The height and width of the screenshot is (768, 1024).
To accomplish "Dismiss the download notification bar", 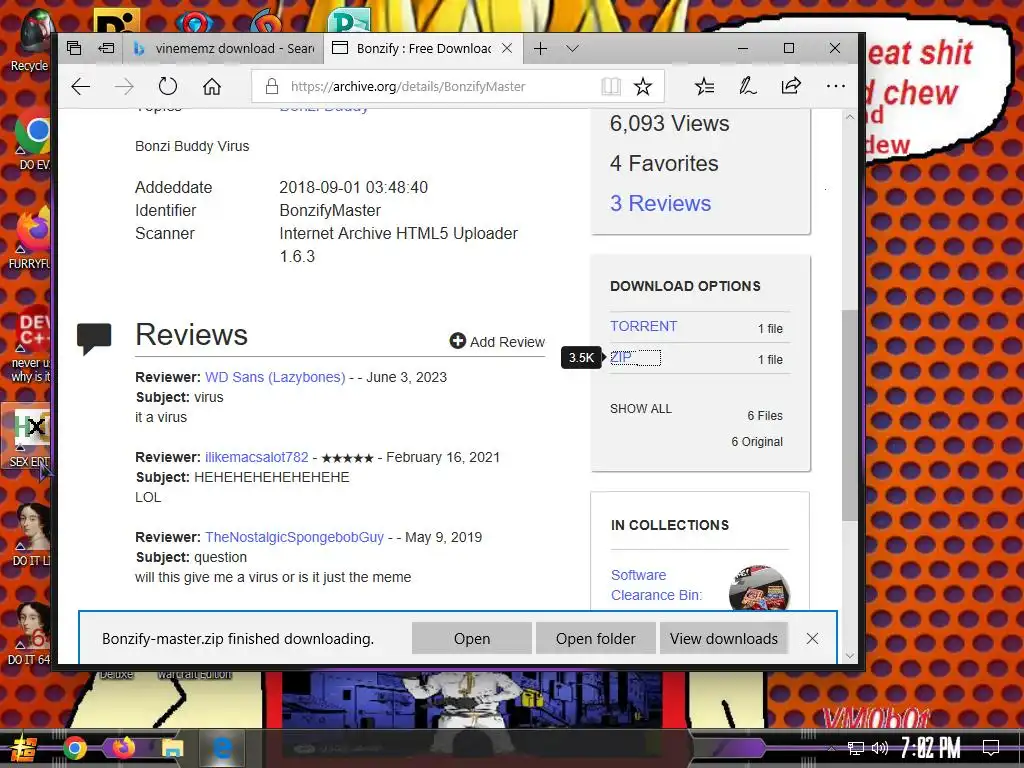I will click(x=812, y=639).
